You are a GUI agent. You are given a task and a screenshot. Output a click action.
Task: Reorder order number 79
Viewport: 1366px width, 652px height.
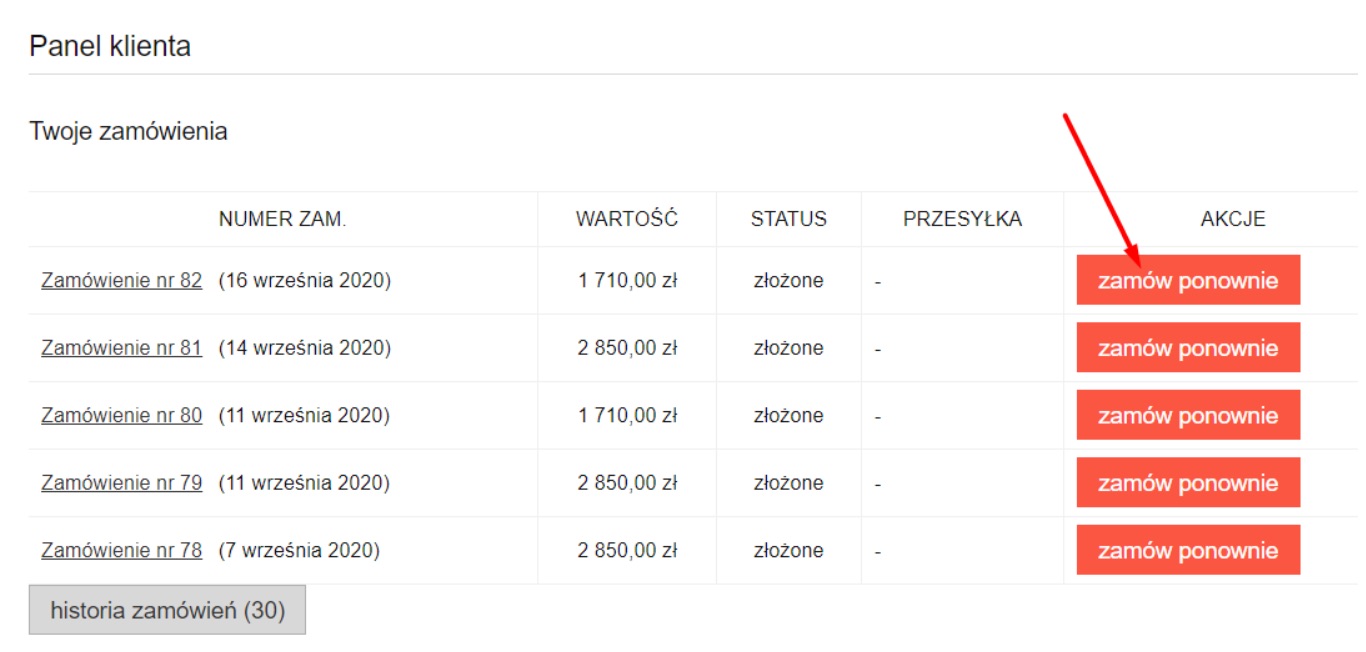[x=1187, y=481]
